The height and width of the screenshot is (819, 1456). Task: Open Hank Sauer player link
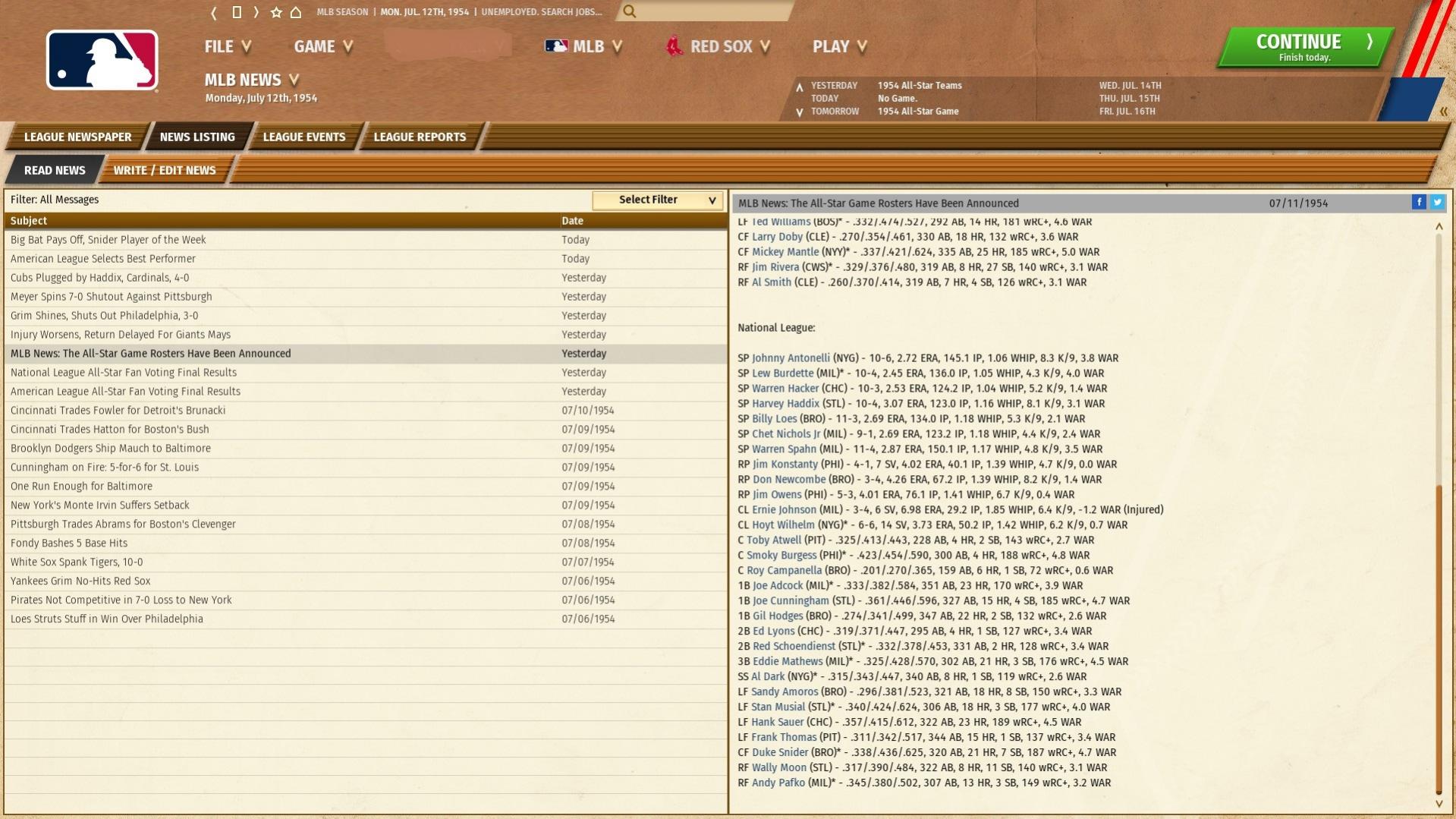(777, 722)
